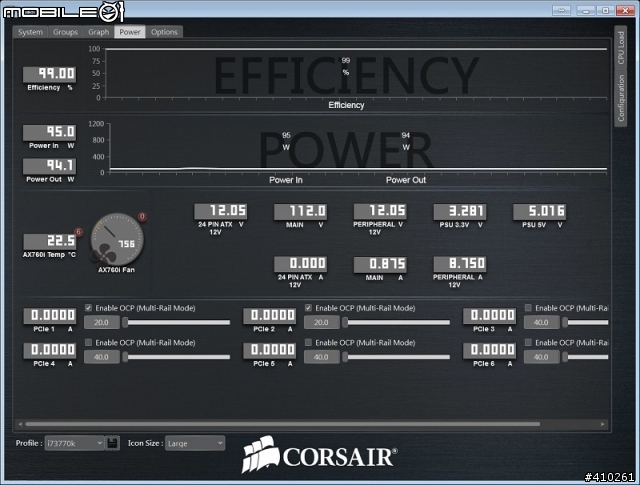The image size is (640, 485).
Task: Click the PCIe 1 current readout
Action: [50, 316]
